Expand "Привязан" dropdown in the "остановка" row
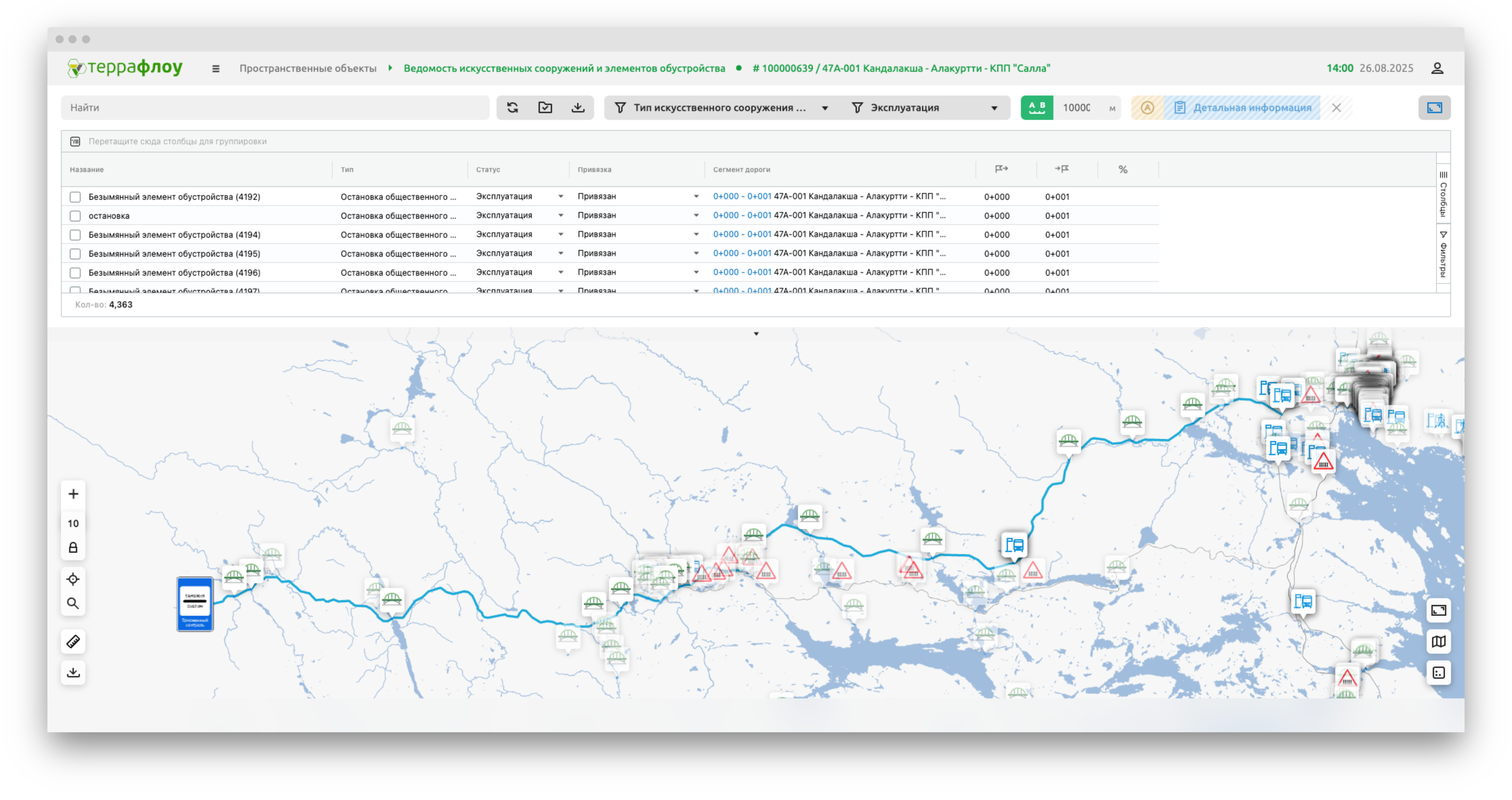 click(x=696, y=215)
